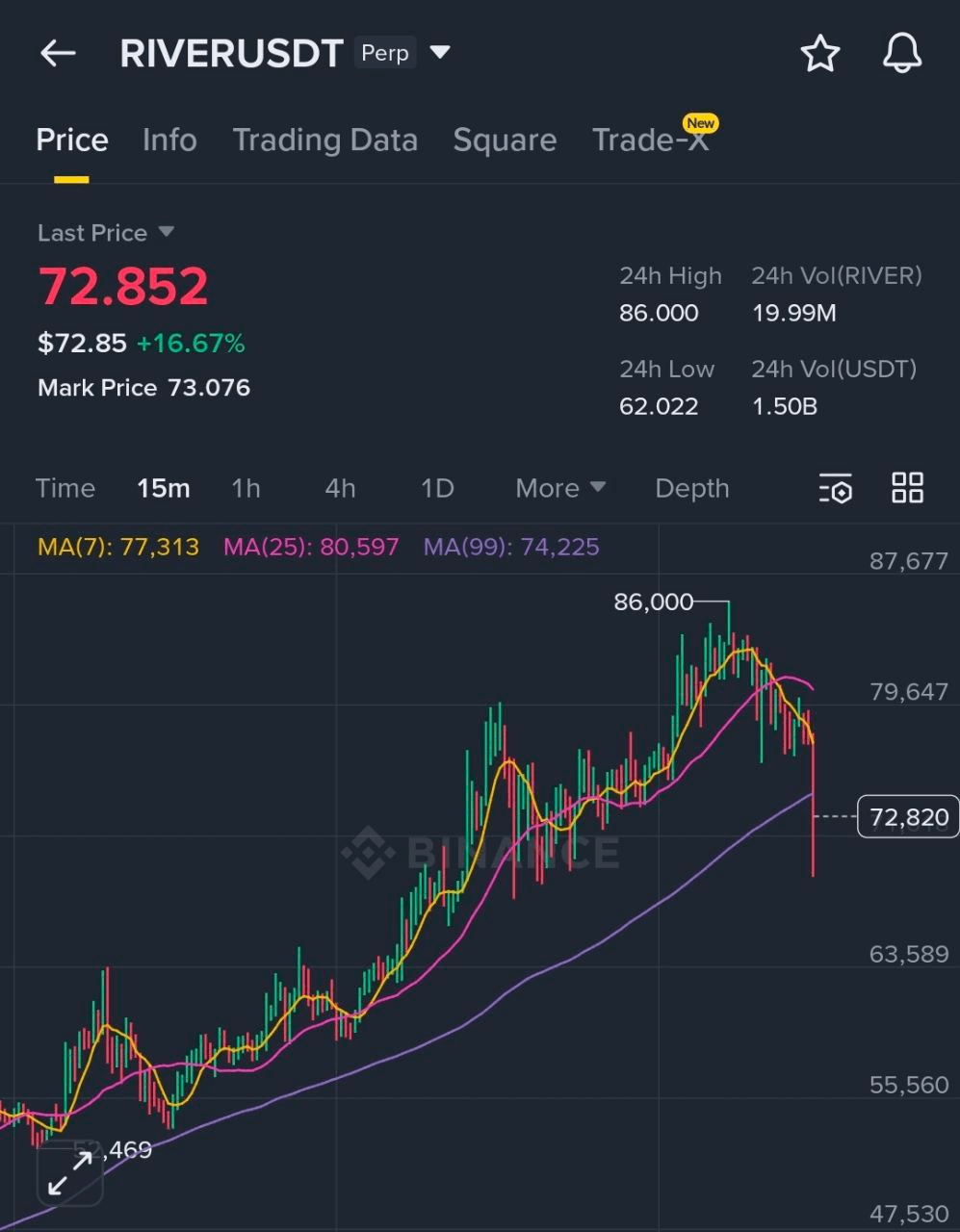Expand the RIVERUSDT pair selector dropdown
960x1232 pixels.
[x=440, y=52]
